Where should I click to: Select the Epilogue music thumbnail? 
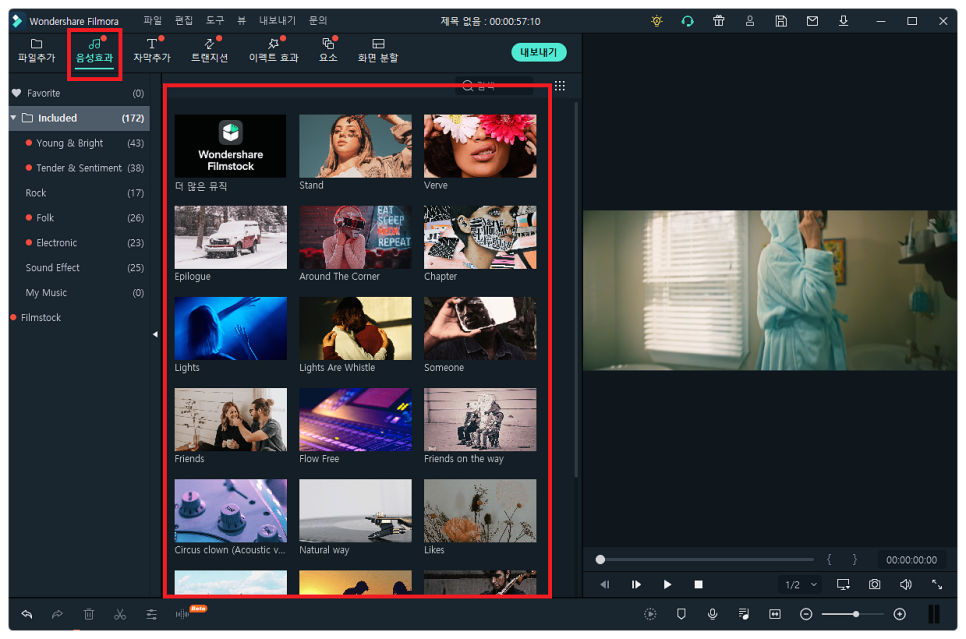(230, 237)
